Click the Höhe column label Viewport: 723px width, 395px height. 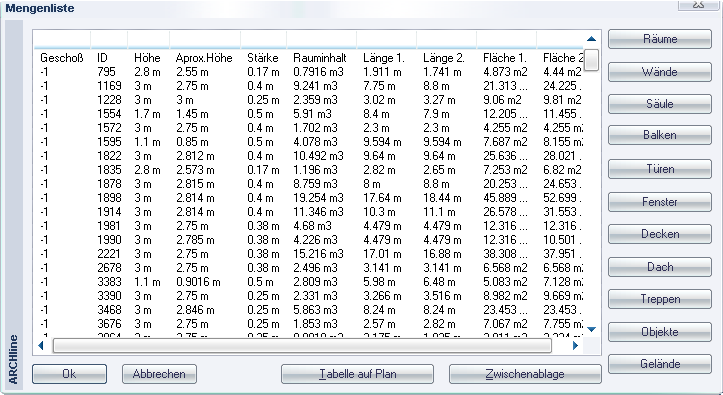point(147,58)
